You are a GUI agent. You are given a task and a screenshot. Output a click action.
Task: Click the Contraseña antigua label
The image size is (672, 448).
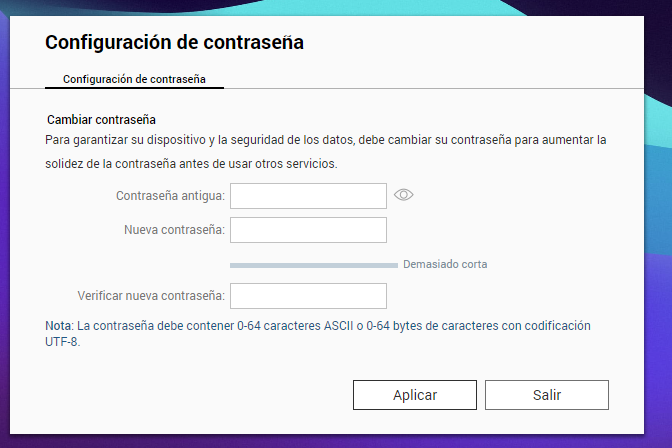click(x=170, y=196)
